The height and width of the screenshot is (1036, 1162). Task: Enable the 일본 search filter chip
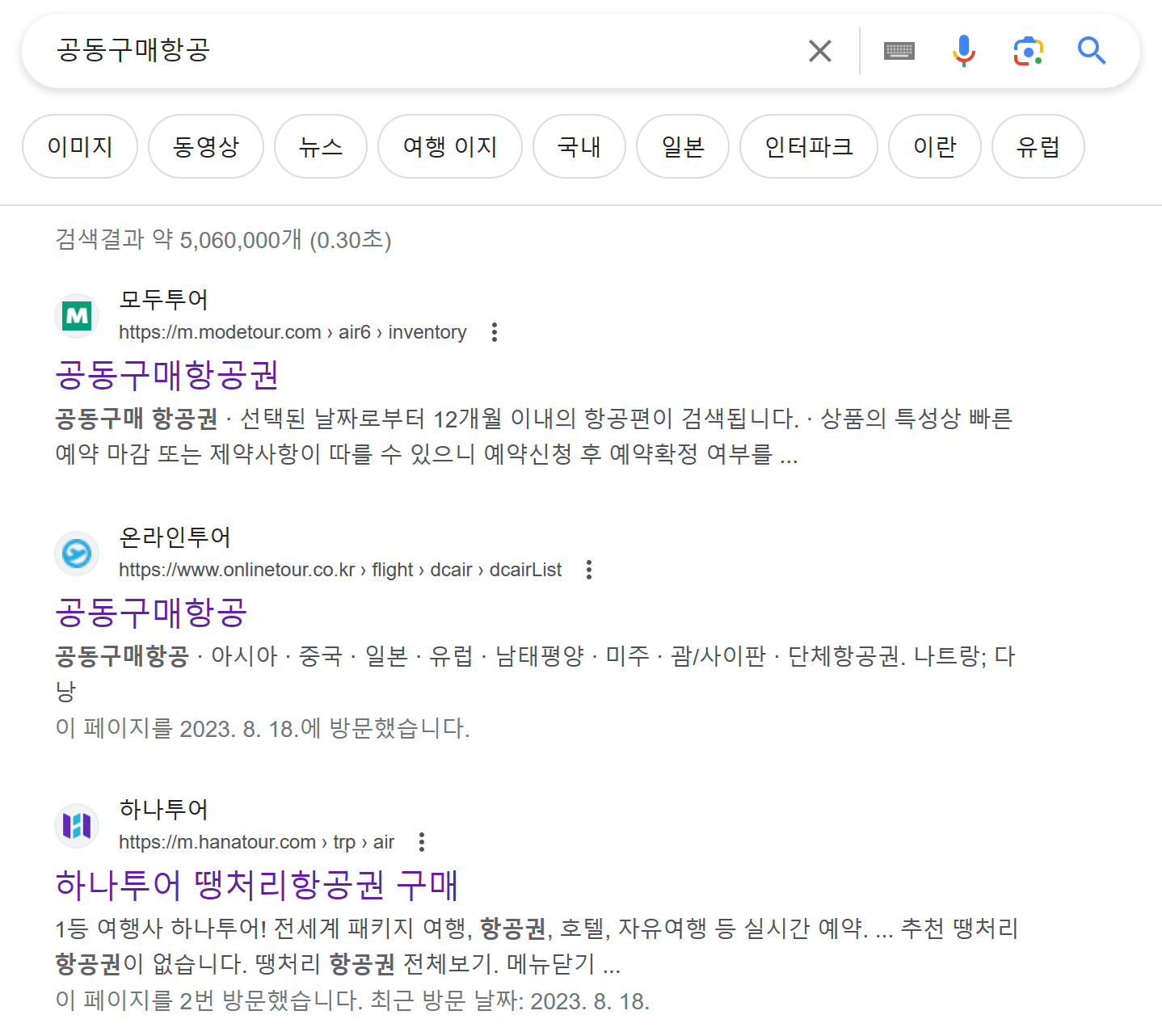(x=682, y=146)
